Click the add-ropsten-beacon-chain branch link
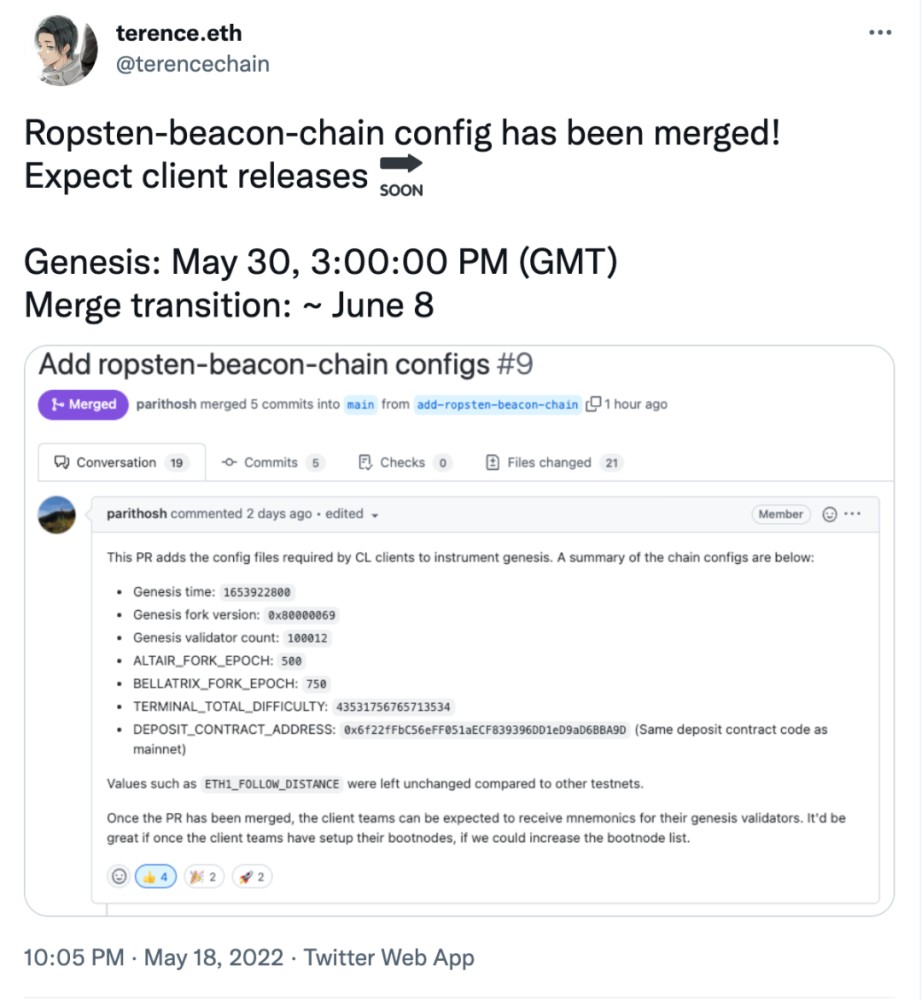Viewport: 922px width, 1000px height. click(497, 404)
